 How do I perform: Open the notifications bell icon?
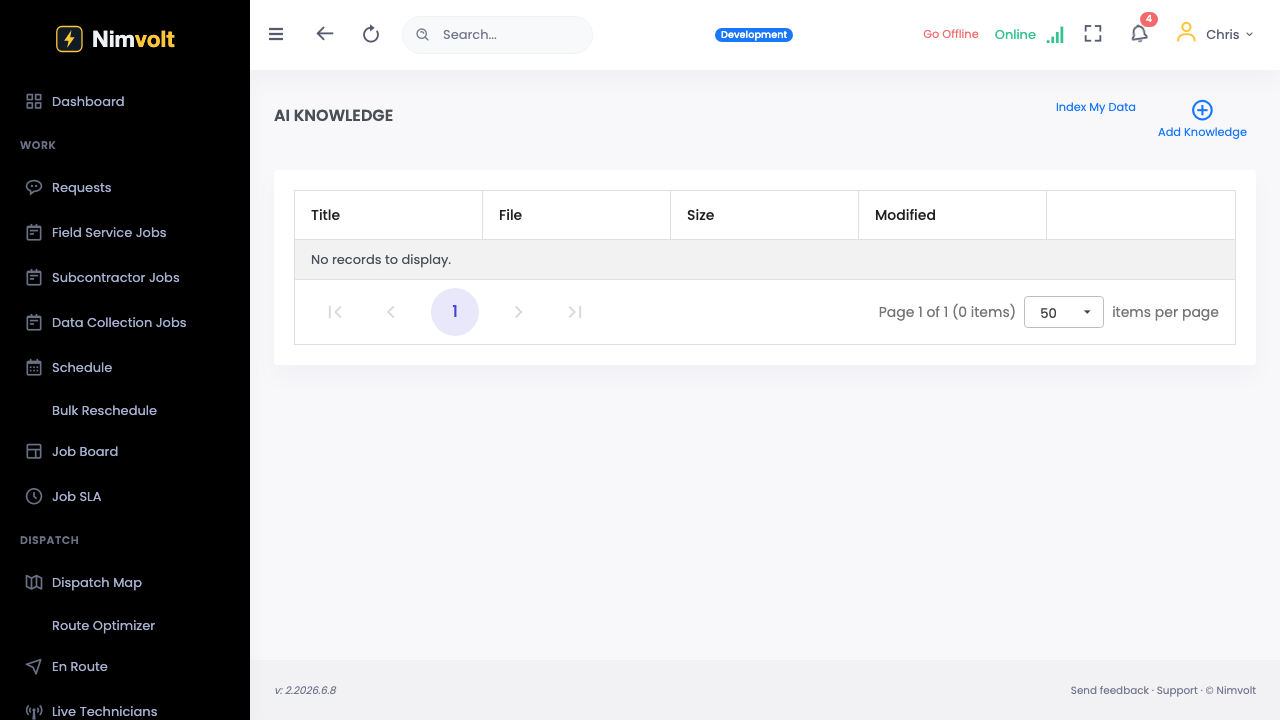tap(1139, 34)
